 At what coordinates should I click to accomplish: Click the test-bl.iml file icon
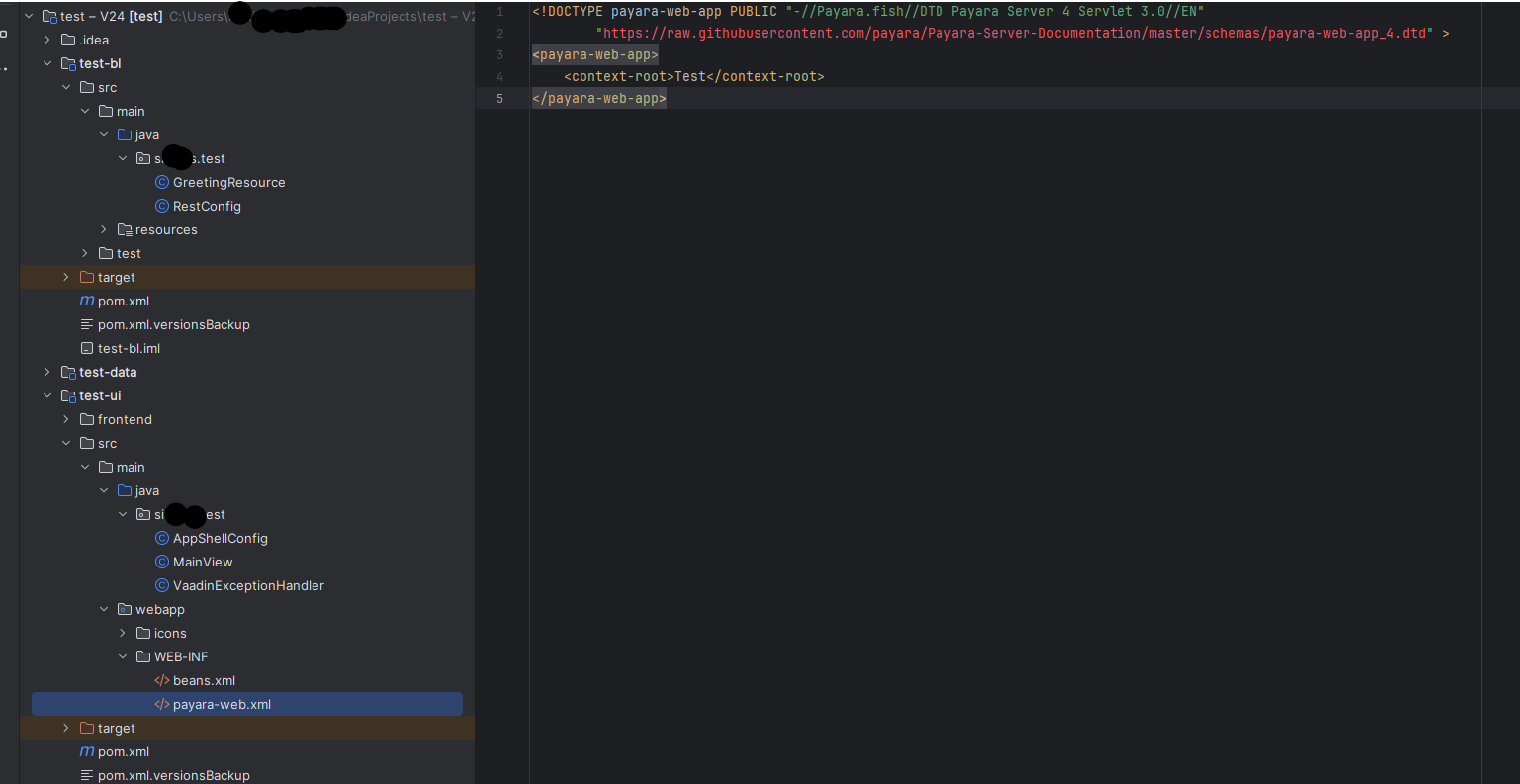click(87, 349)
